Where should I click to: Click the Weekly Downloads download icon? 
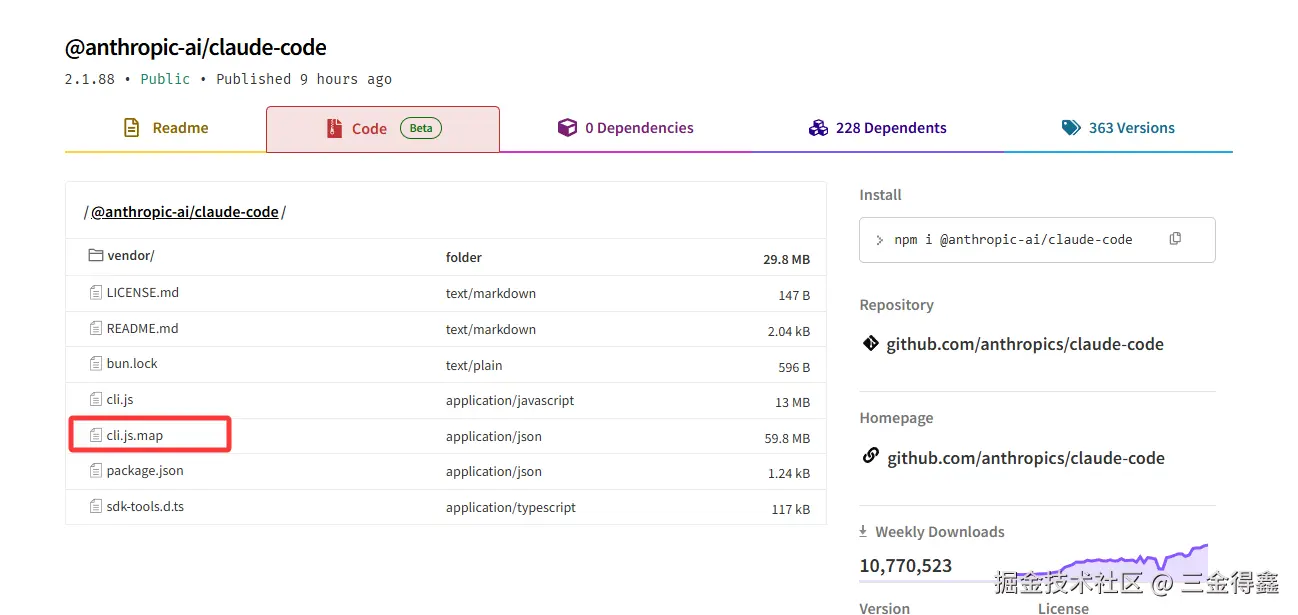point(864,532)
